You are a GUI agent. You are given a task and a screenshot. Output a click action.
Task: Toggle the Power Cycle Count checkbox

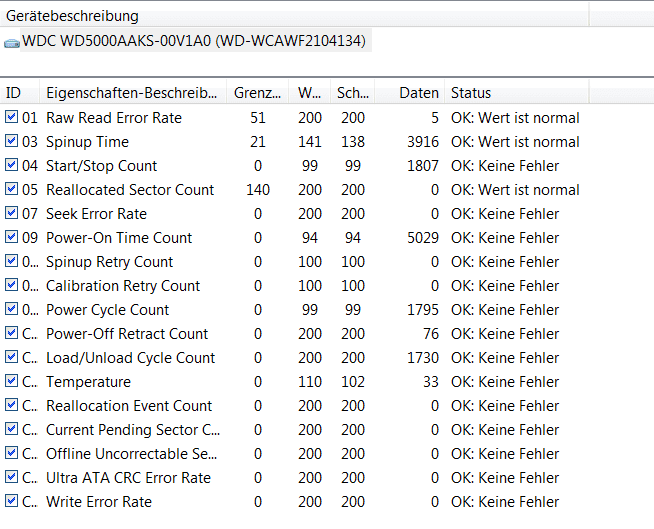coord(11,309)
